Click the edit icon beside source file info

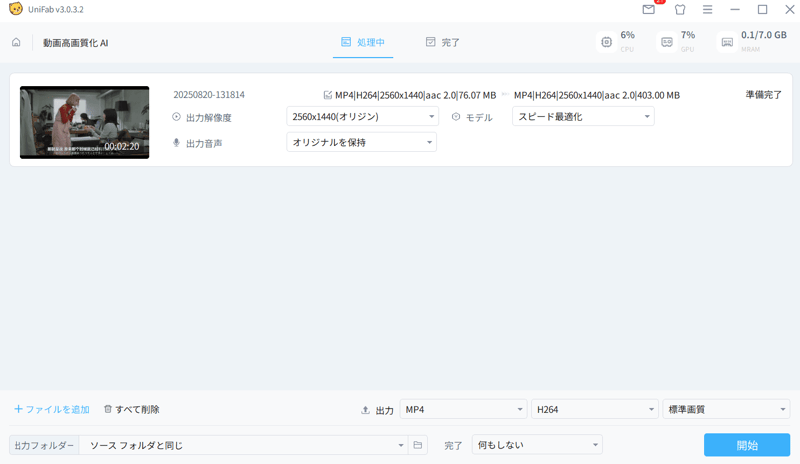coord(328,95)
